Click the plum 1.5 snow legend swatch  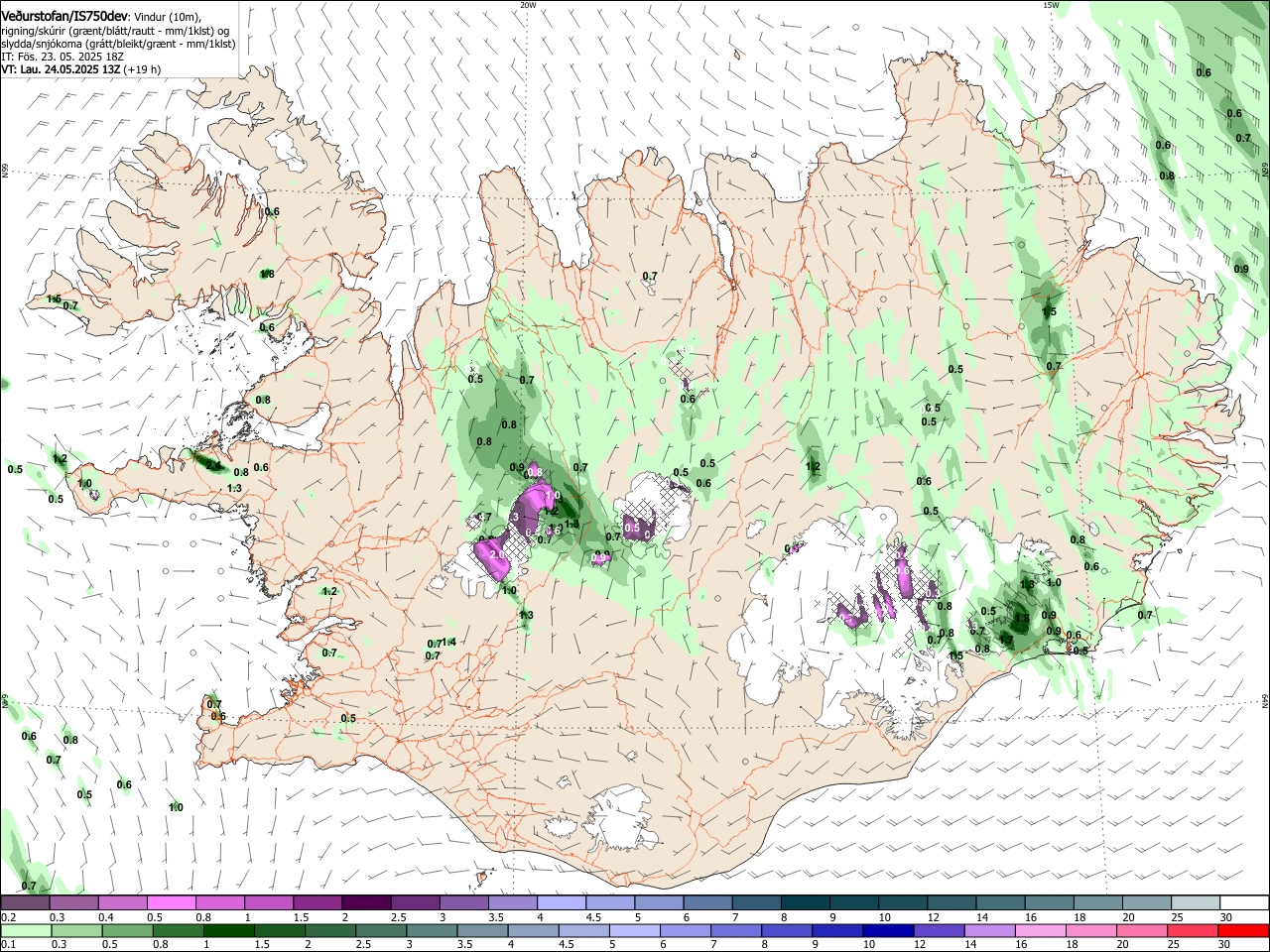[x=317, y=903]
